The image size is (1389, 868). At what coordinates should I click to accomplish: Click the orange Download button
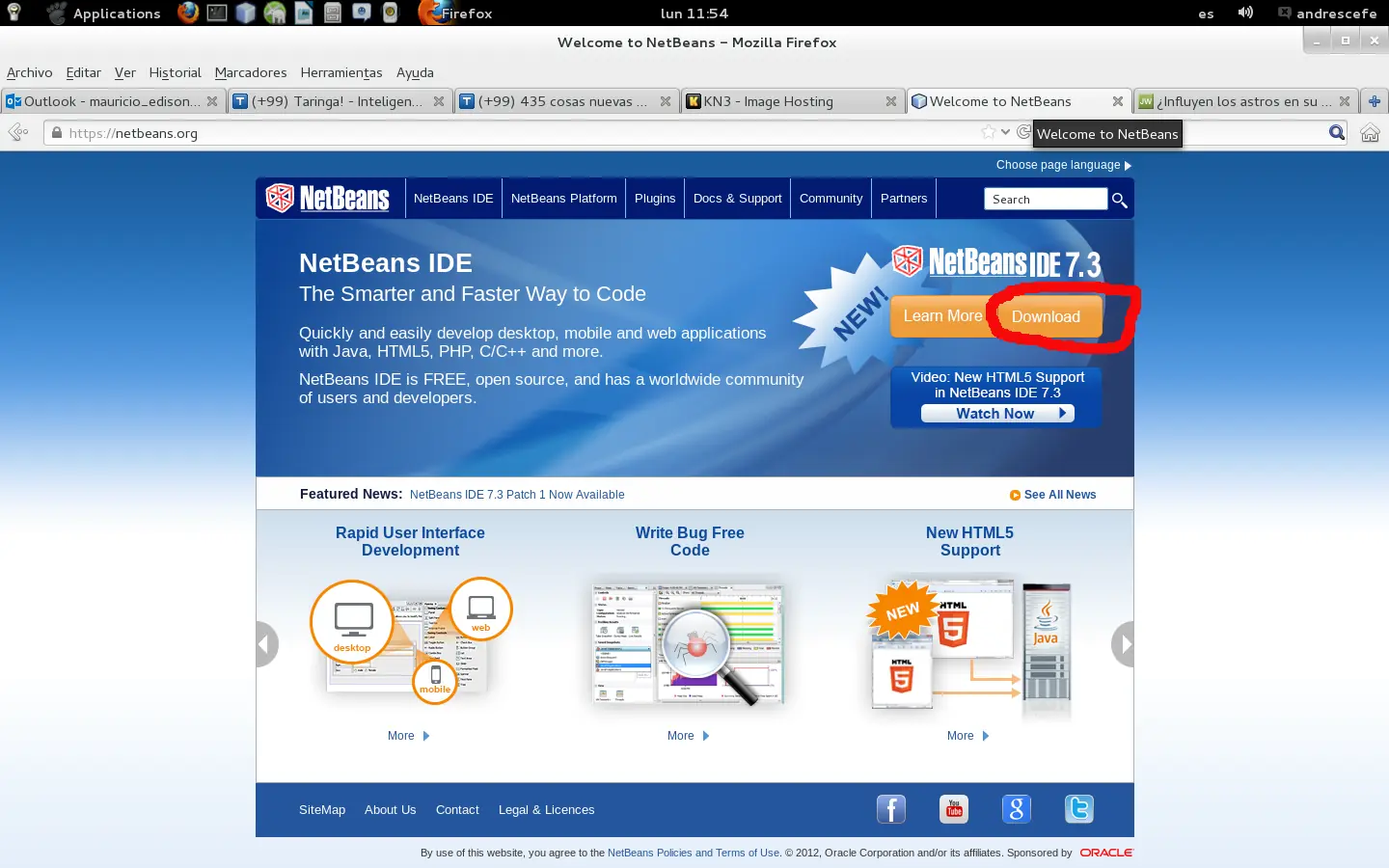[x=1047, y=317]
